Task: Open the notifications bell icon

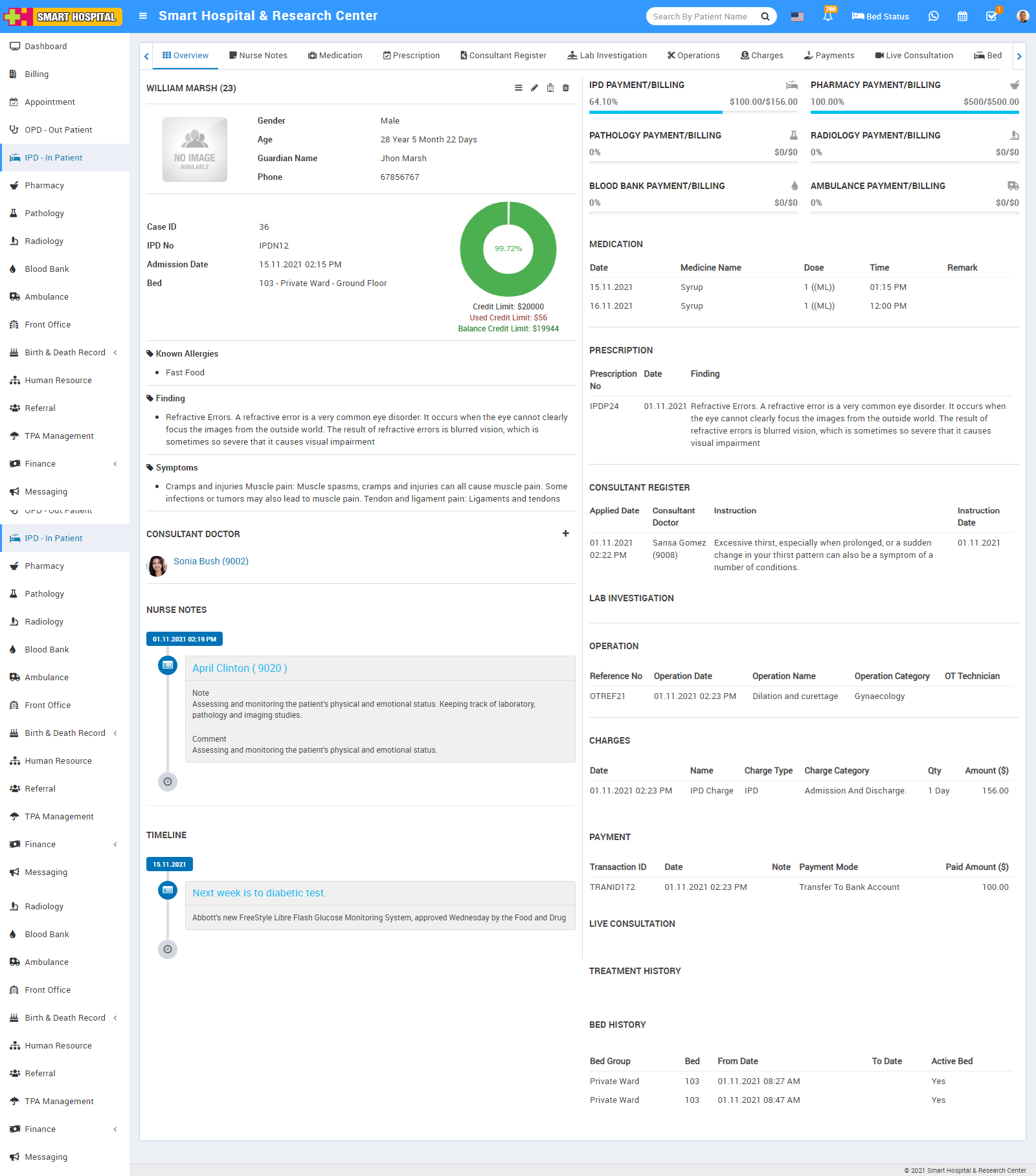Action: point(828,16)
